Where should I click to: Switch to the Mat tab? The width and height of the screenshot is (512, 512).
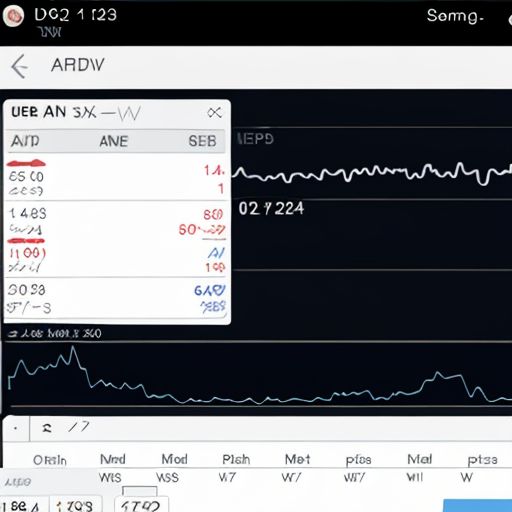pos(297,459)
